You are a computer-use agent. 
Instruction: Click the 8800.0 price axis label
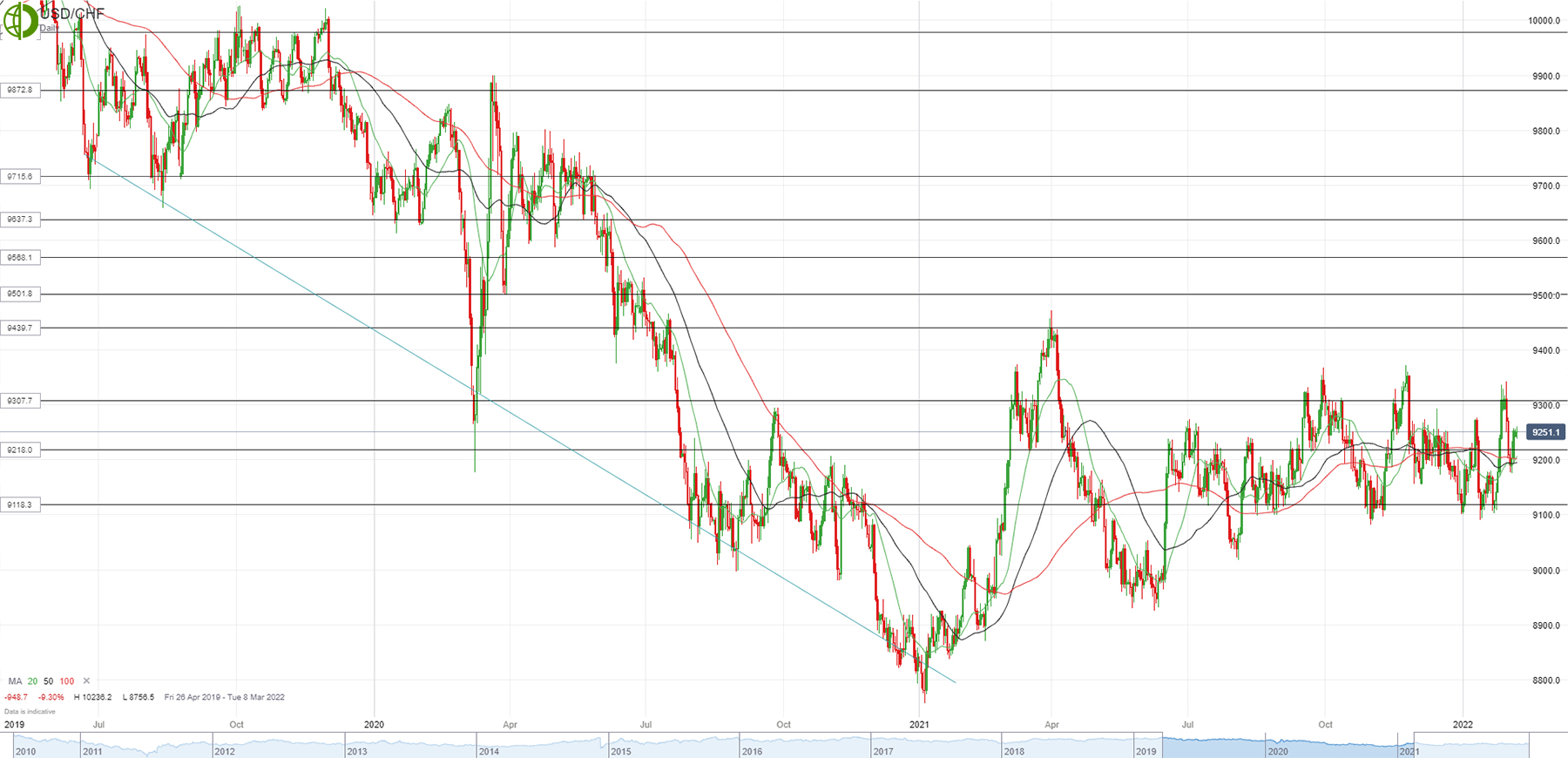click(1546, 681)
